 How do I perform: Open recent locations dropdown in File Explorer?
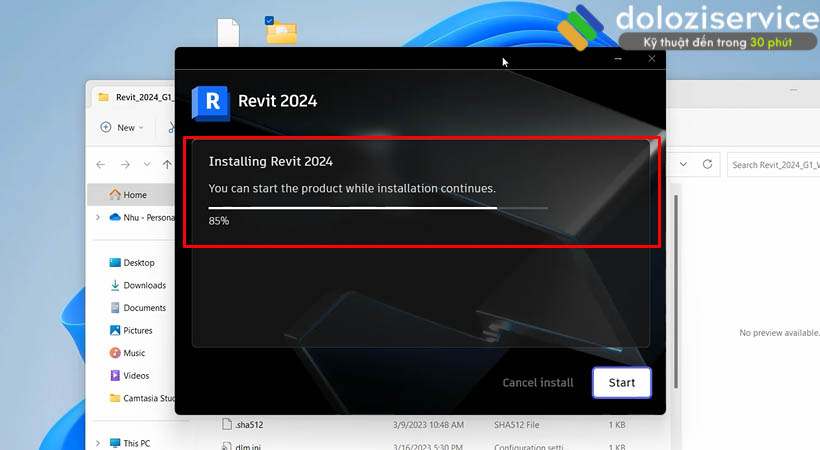147,164
